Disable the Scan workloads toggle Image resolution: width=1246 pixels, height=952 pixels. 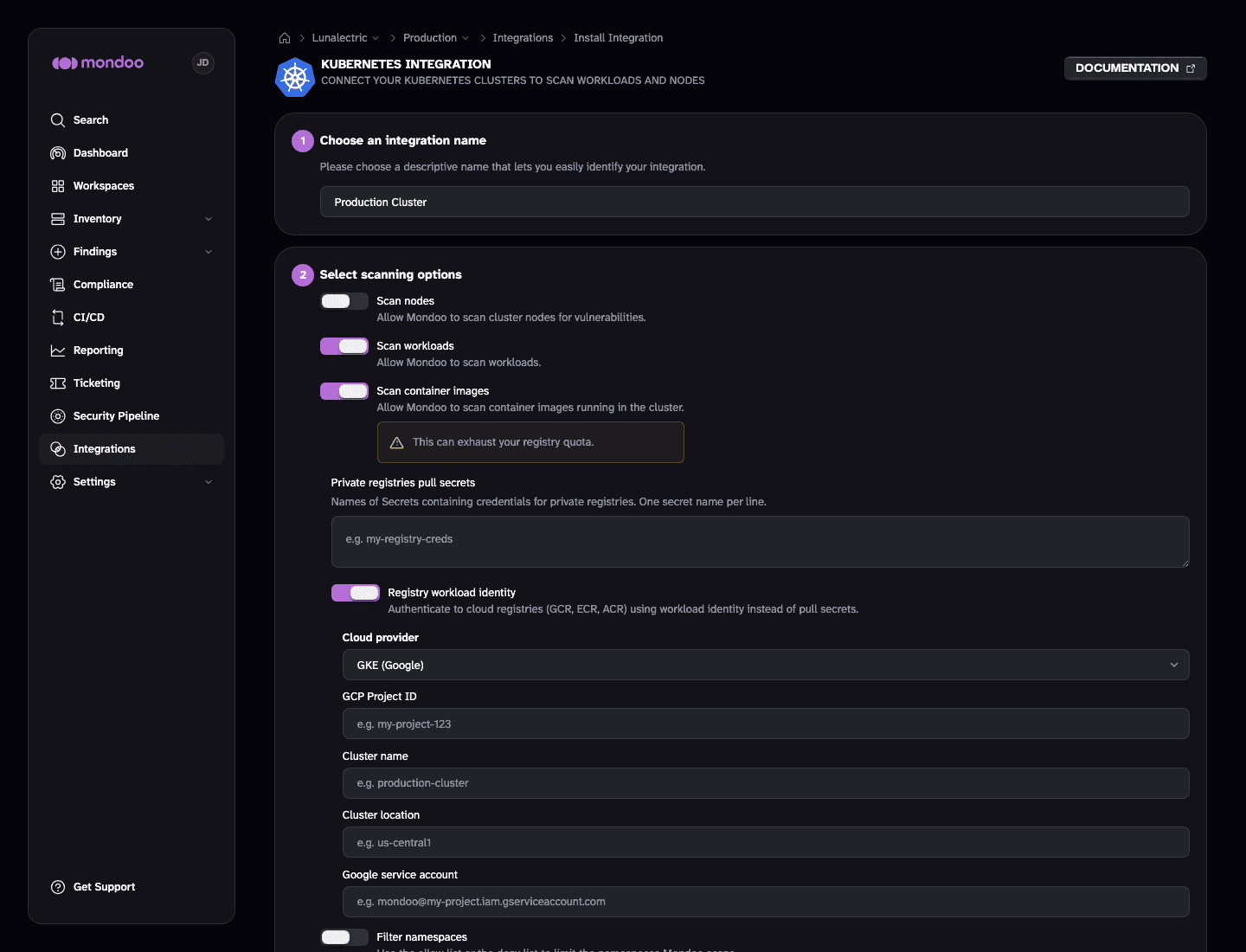point(344,346)
